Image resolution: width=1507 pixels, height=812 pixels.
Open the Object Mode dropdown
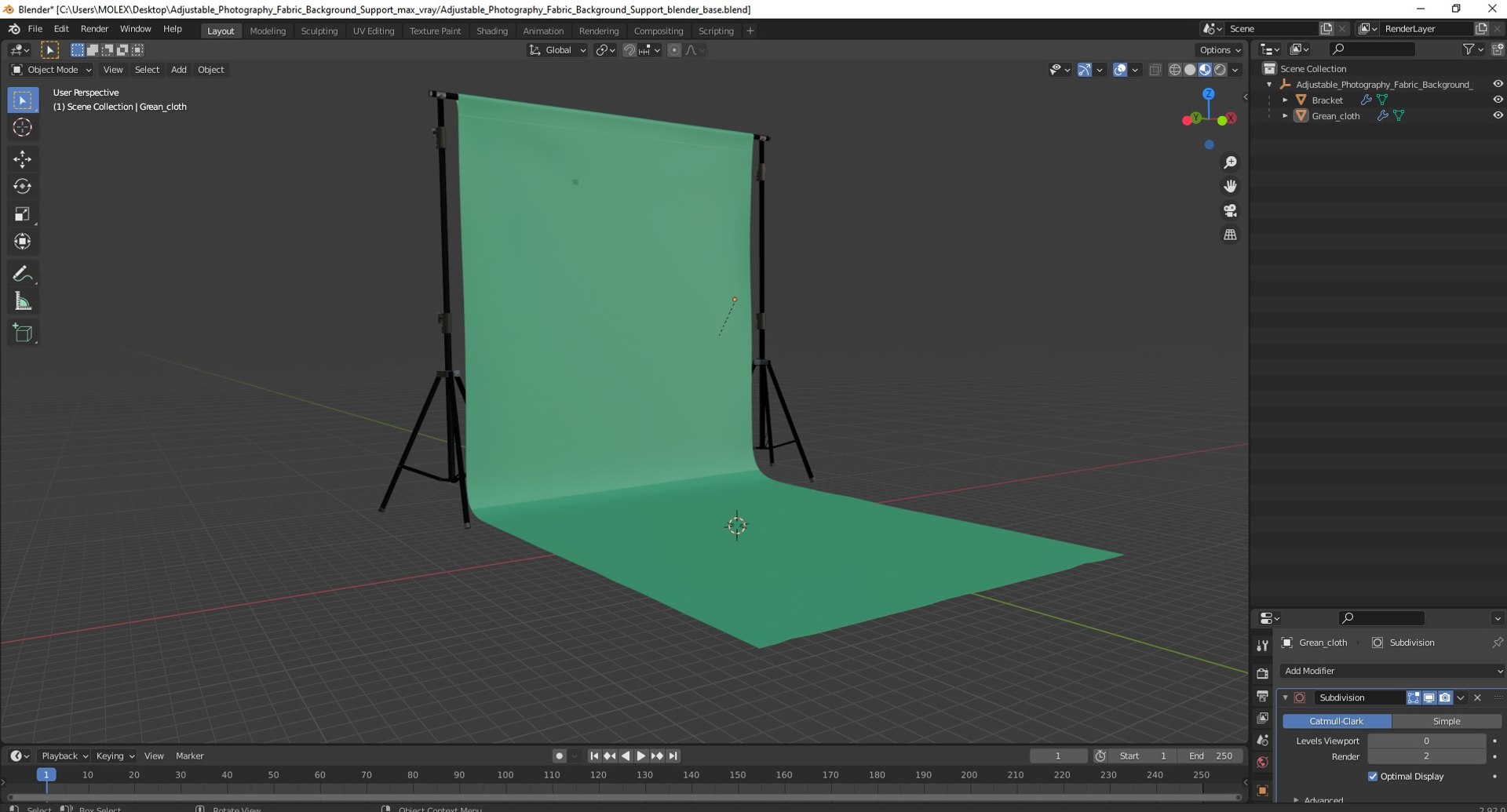coord(51,70)
